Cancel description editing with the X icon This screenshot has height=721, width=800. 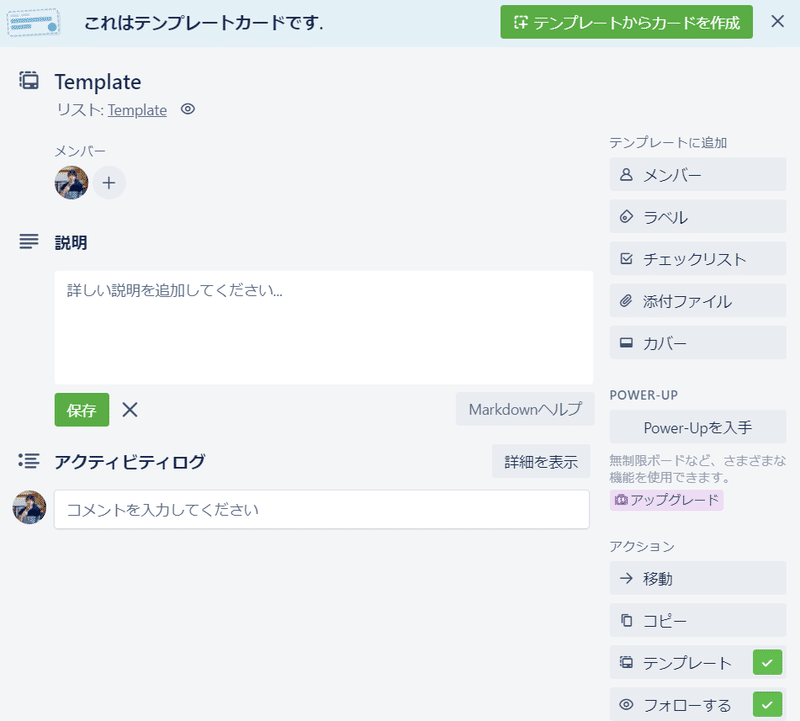click(x=130, y=409)
